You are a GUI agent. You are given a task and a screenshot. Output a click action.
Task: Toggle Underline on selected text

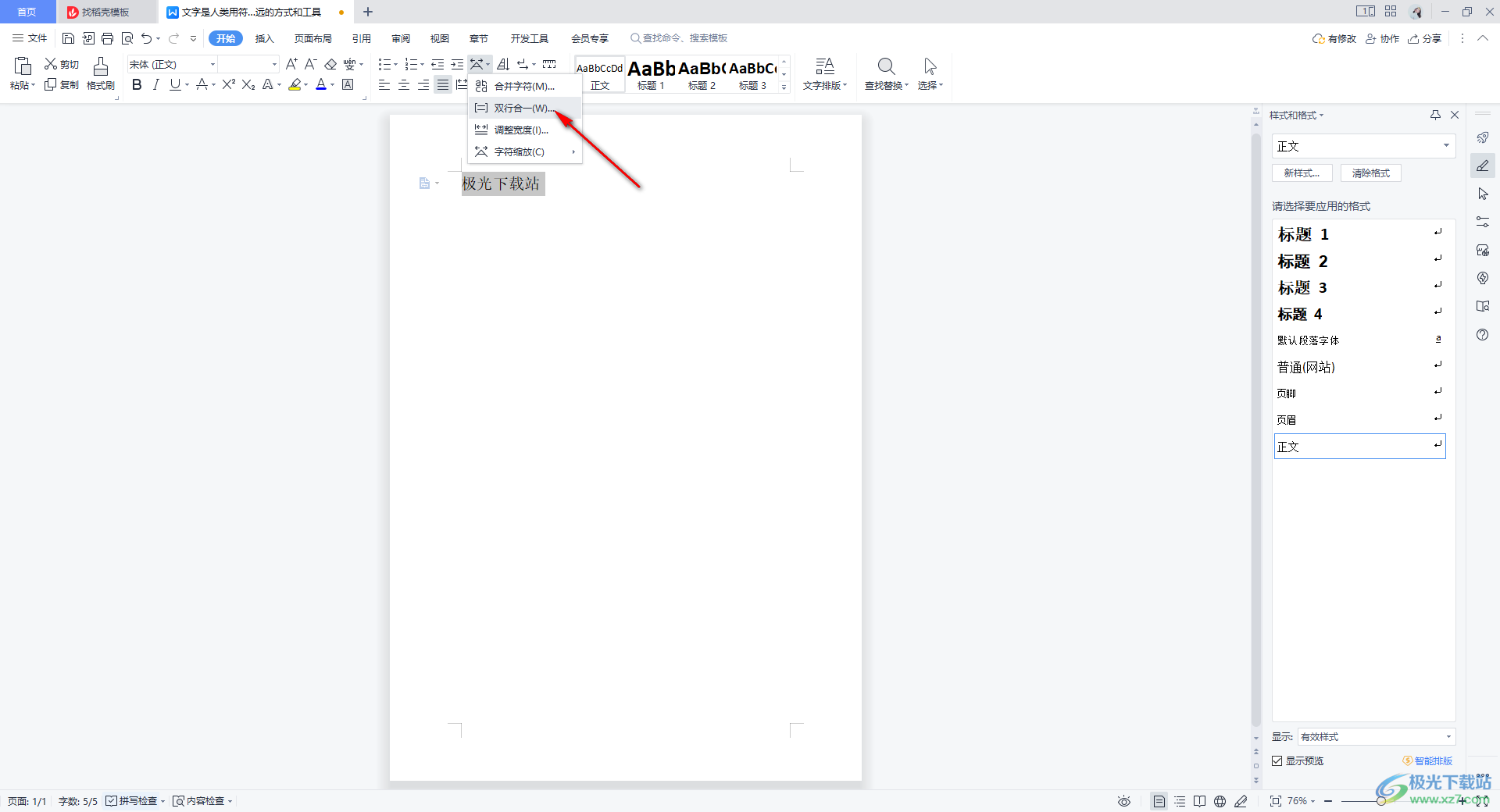175,84
